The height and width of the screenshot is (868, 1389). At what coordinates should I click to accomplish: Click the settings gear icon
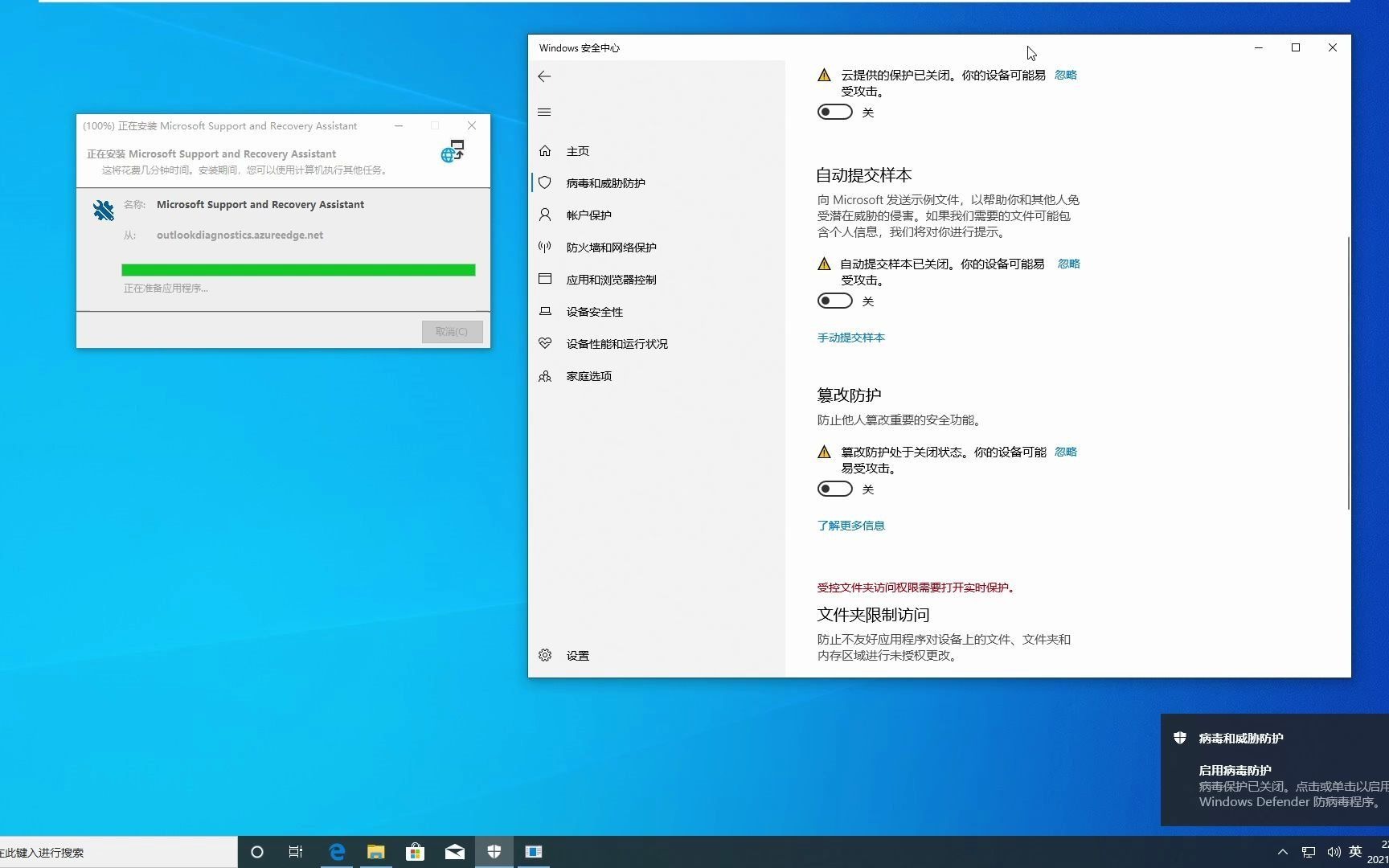[545, 655]
